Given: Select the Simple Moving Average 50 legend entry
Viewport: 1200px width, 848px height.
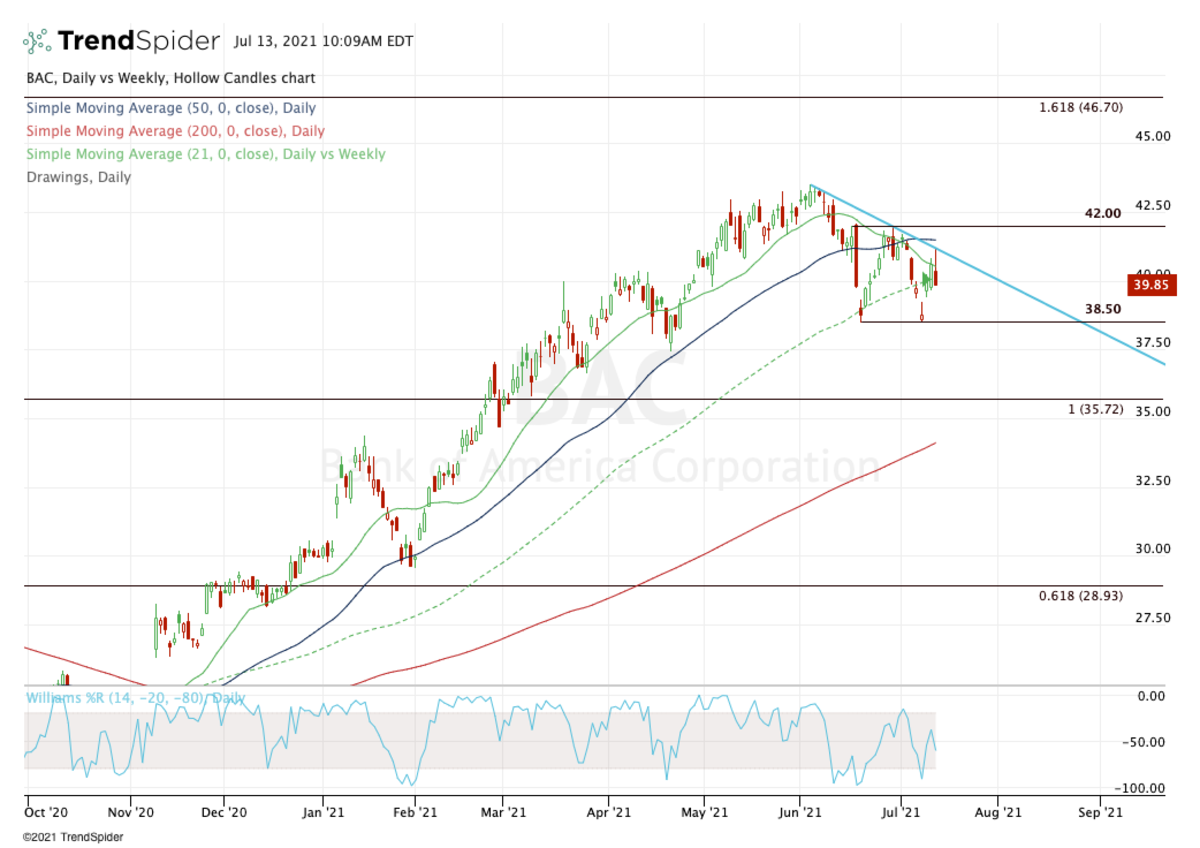Looking at the screenshot, I should pos(170,108).
